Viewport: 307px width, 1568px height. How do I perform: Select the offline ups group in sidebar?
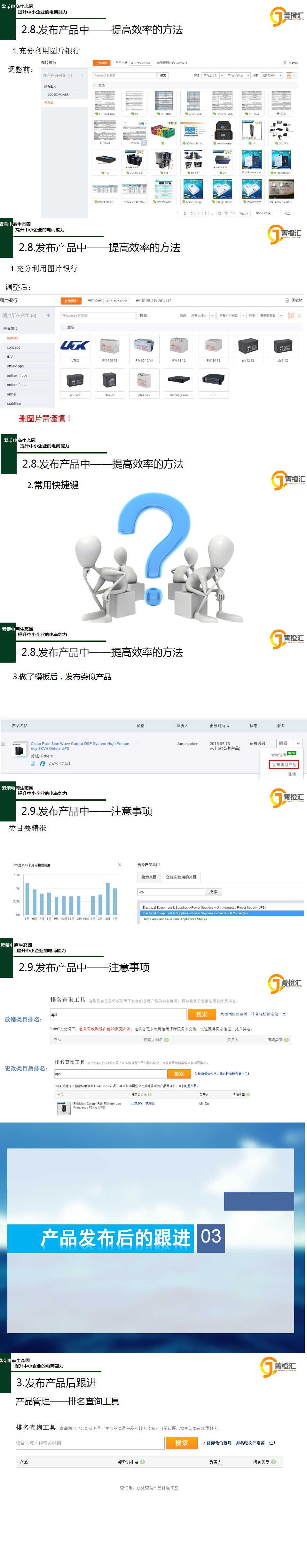click(15, 366)
